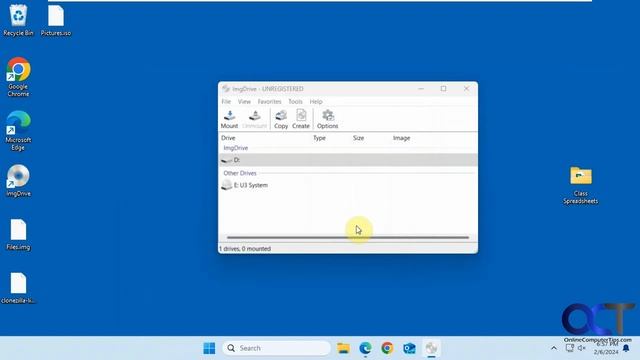Open the Tools menu in ImgDrive
The width and height of the screenshot is (640, 360).
click(295, 101)
